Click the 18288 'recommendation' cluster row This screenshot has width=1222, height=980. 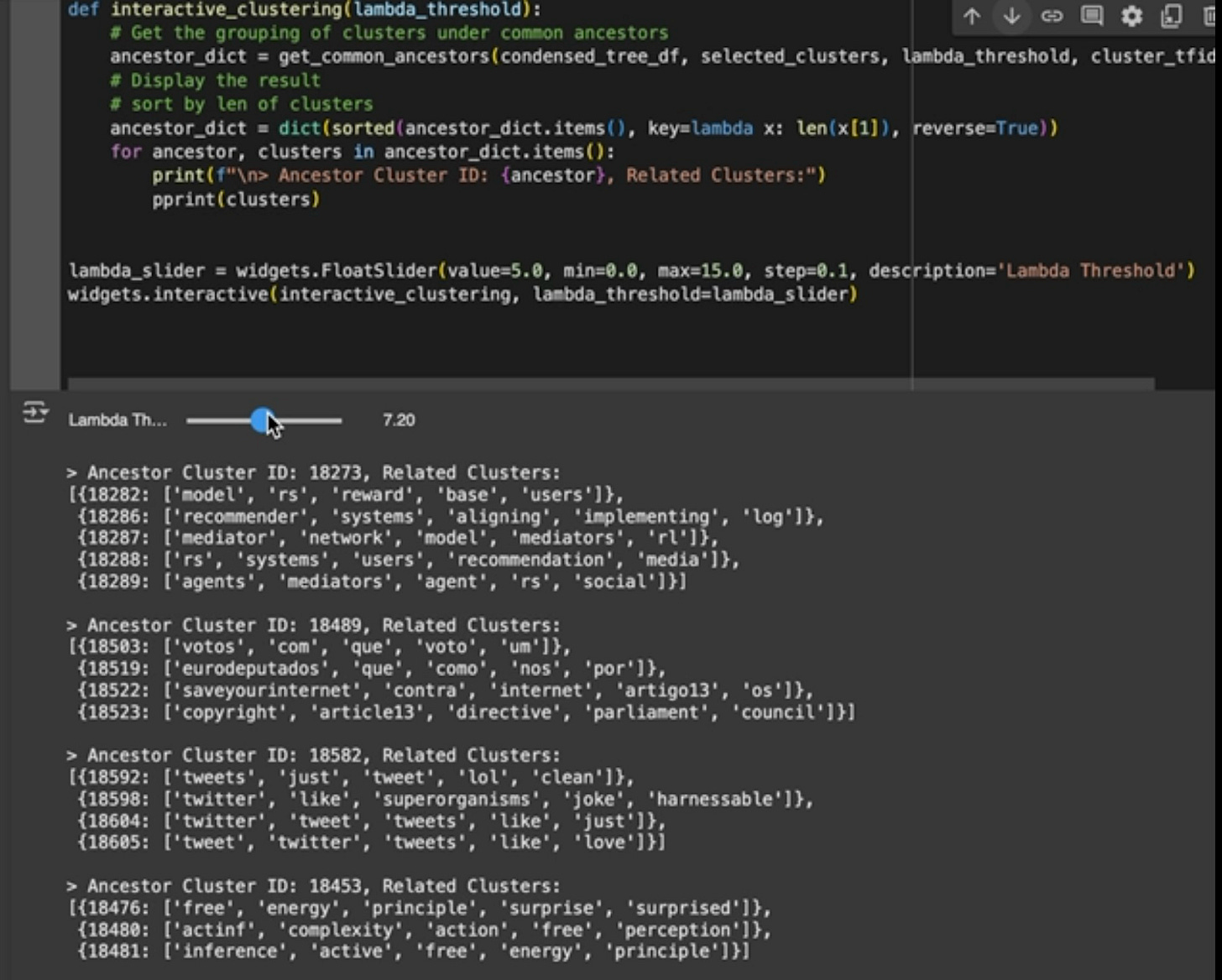408,560
